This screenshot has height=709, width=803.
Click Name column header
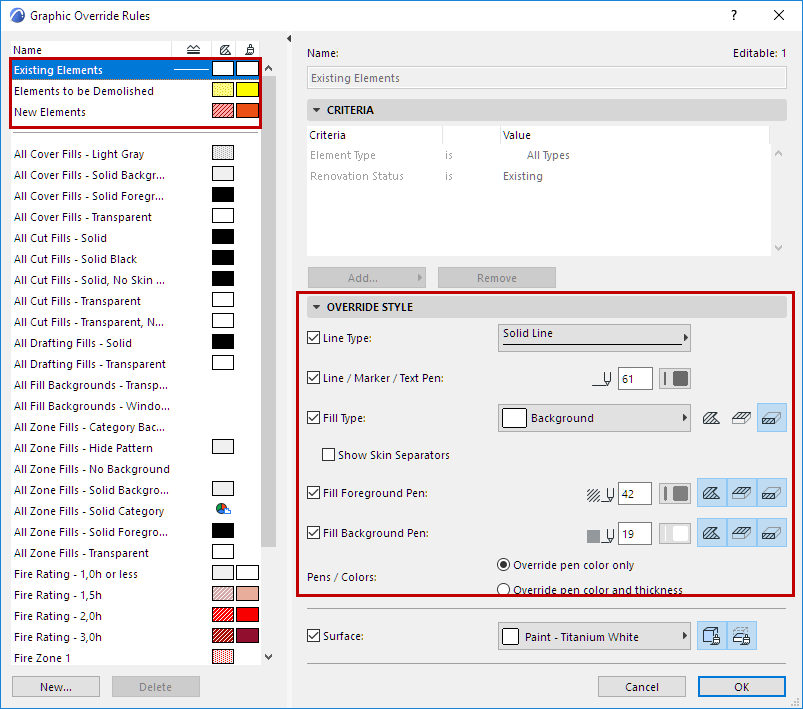click(91, 50)
